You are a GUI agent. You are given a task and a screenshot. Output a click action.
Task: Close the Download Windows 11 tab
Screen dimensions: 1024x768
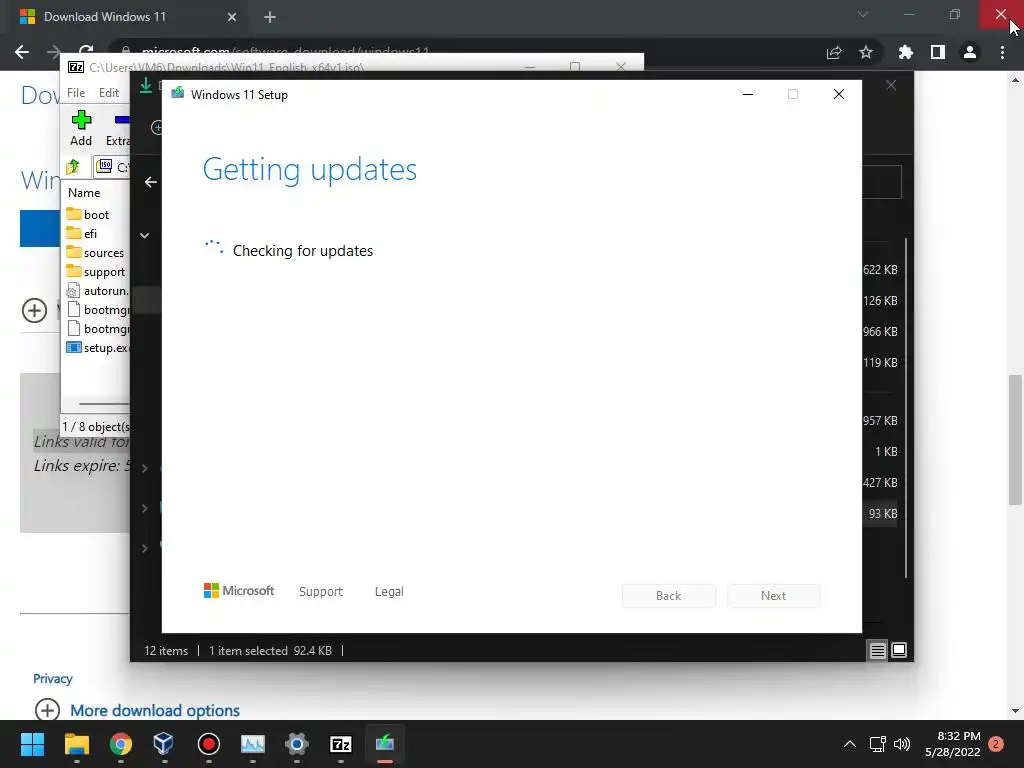(x=232, y=17)
